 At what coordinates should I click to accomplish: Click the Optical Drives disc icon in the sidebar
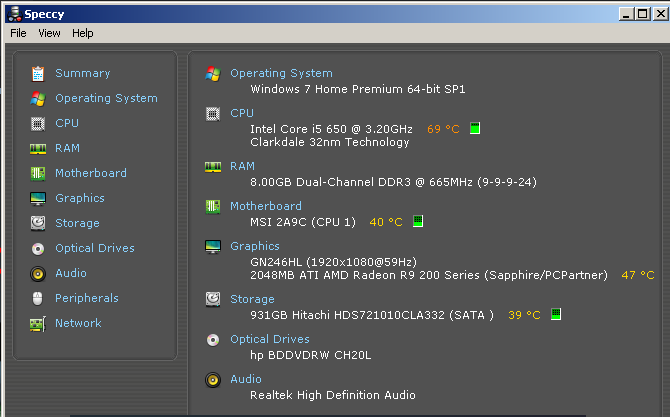coord(38,249)
